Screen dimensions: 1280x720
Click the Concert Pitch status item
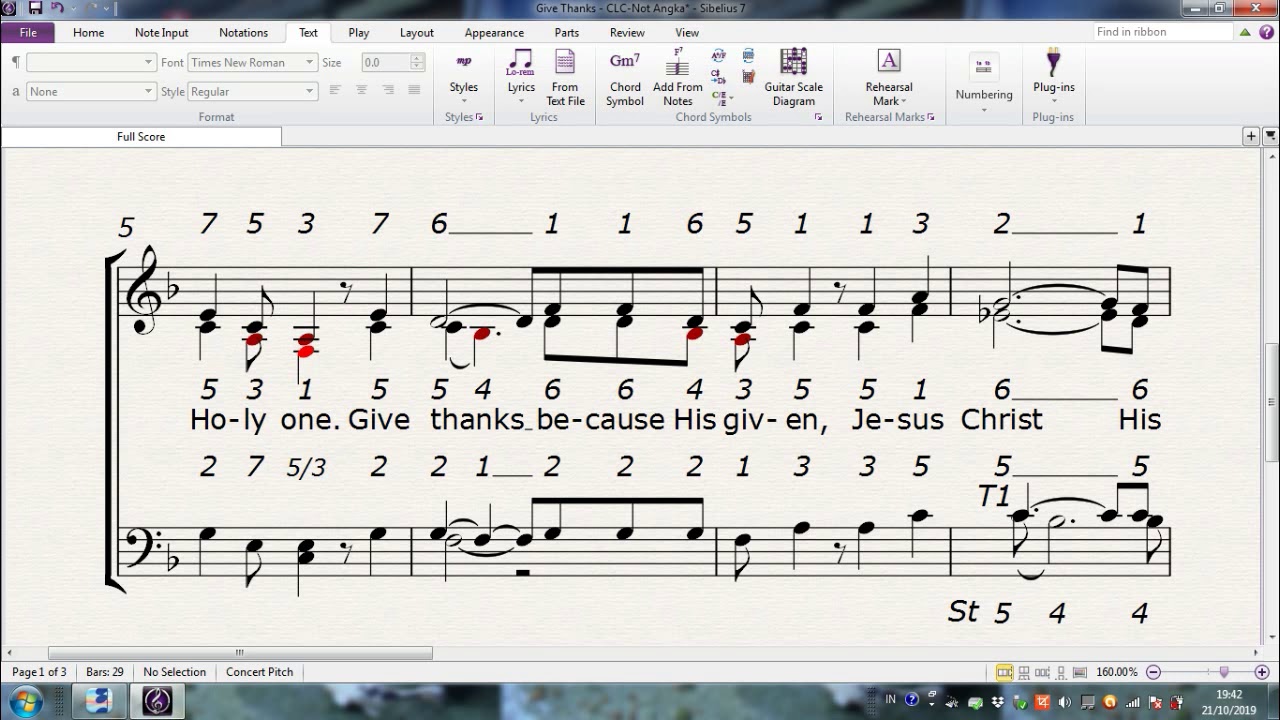pyautogui.click(x=260, y=672)
